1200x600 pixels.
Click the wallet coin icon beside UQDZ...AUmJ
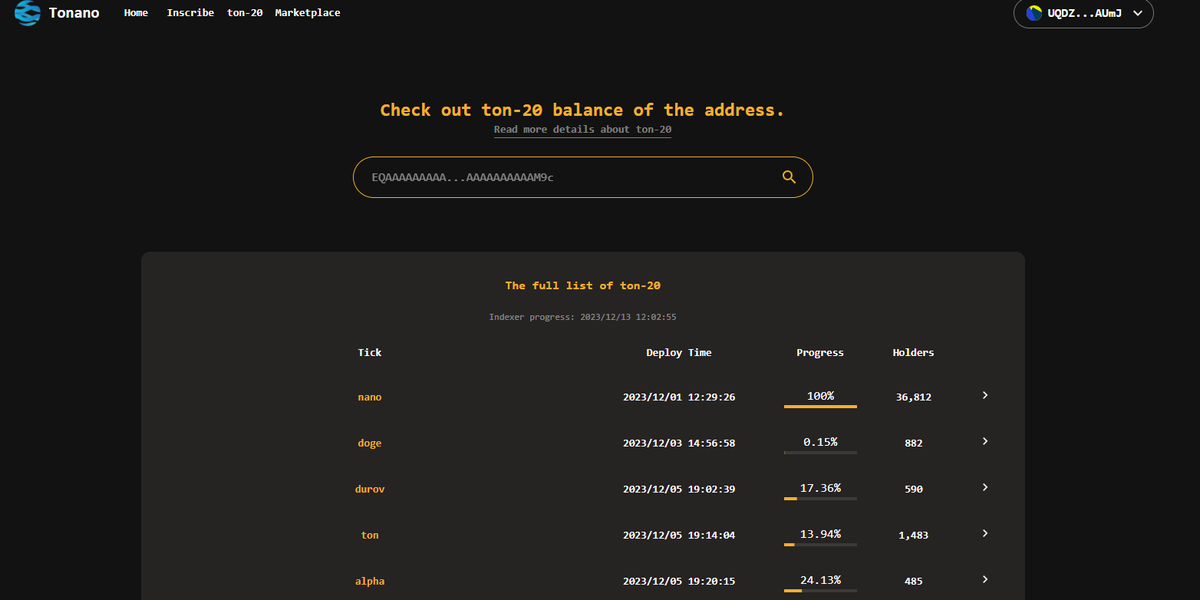1033,14
